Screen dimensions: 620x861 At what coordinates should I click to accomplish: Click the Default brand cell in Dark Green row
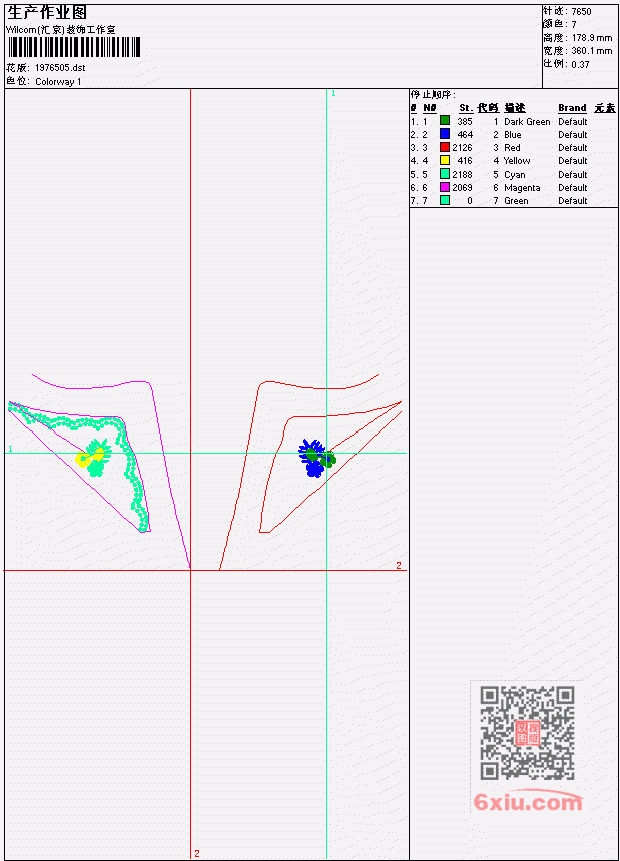pyautogui.click(x=573, y=121)
